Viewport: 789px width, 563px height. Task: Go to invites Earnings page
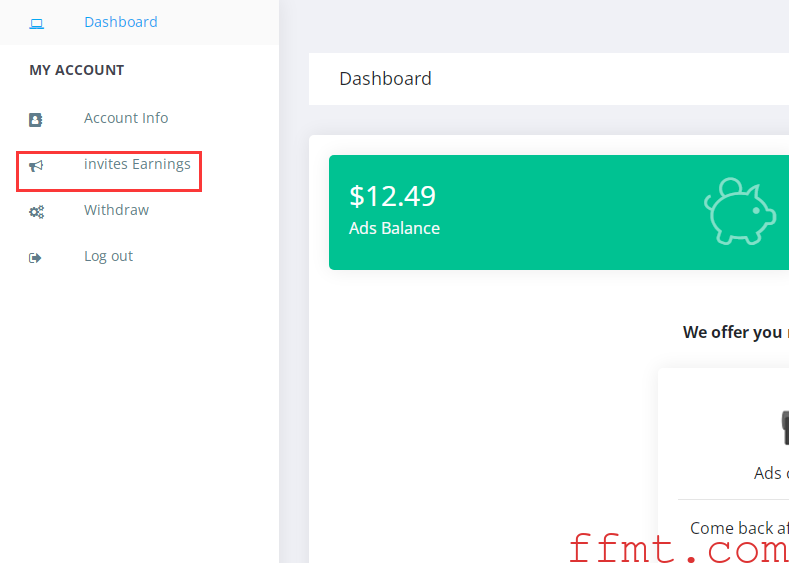click(137, 164)
